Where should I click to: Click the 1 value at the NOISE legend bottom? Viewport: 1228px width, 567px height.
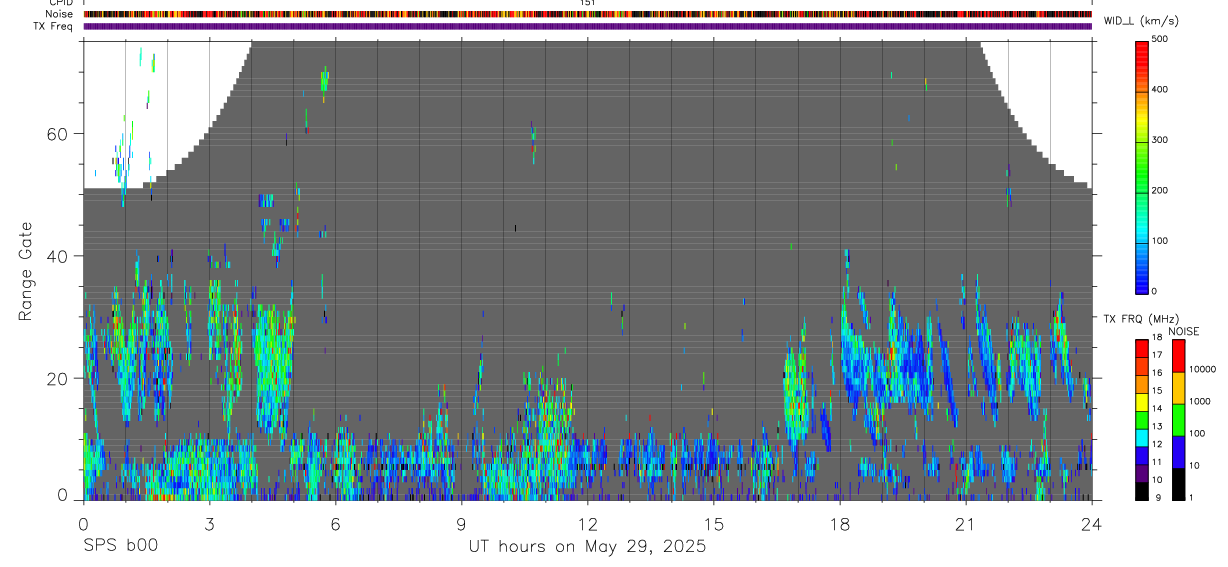coord(1191,498)
